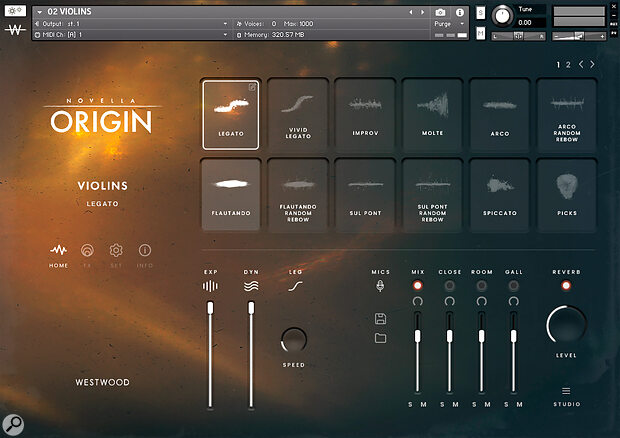
Task: Solo the Close mic channel
Action: (442, 404)
